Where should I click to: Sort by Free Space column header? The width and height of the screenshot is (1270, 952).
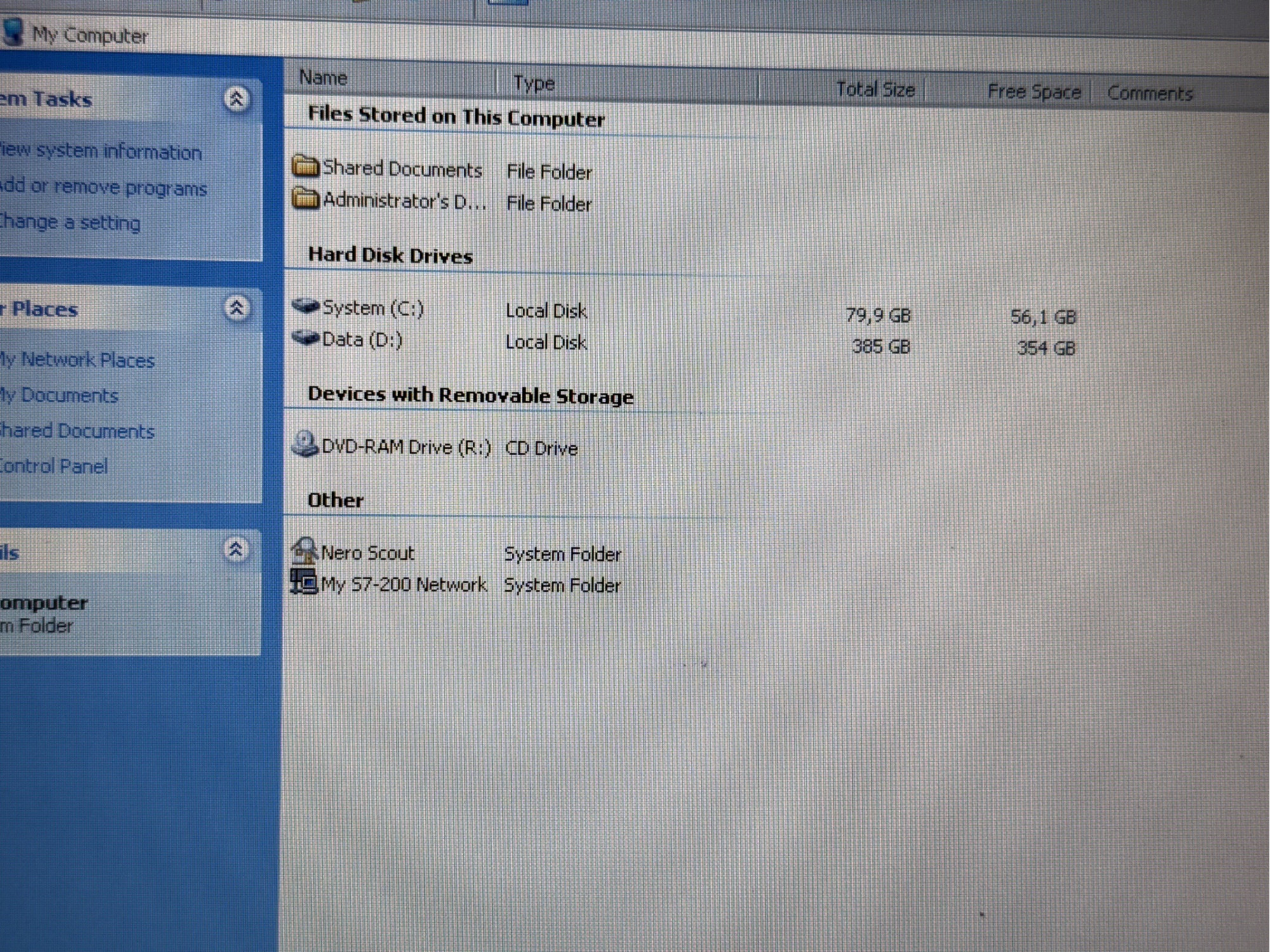coord(1033,92)
